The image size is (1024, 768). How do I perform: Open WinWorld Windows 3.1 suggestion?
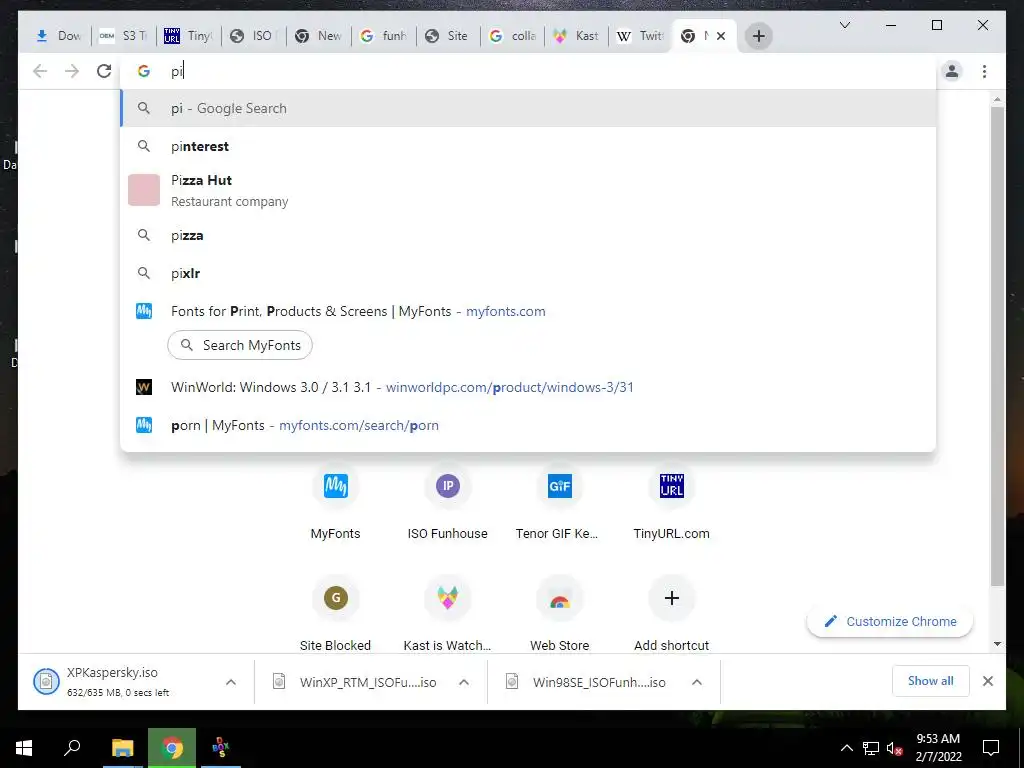(528, 387)
